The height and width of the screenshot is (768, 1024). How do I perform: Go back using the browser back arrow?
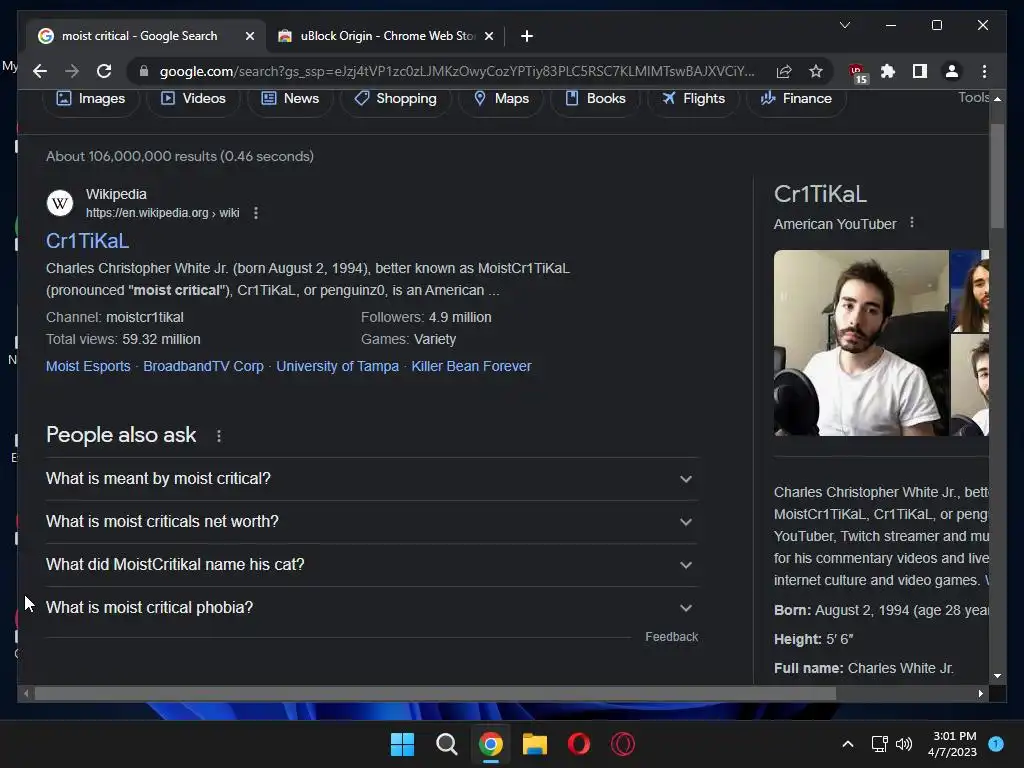[40, 71]
